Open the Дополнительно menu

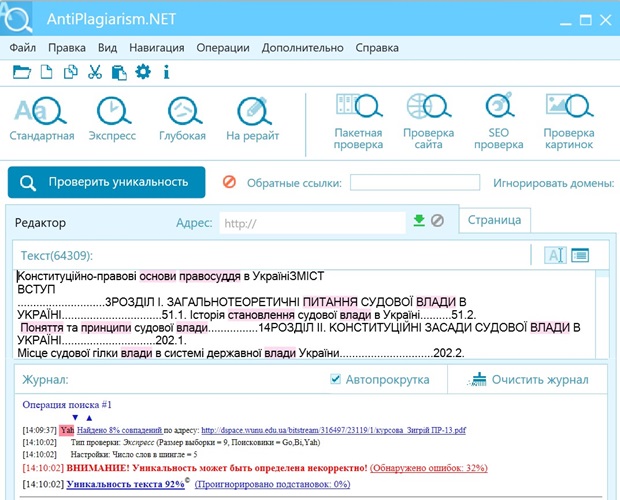(x=302, y=48)
